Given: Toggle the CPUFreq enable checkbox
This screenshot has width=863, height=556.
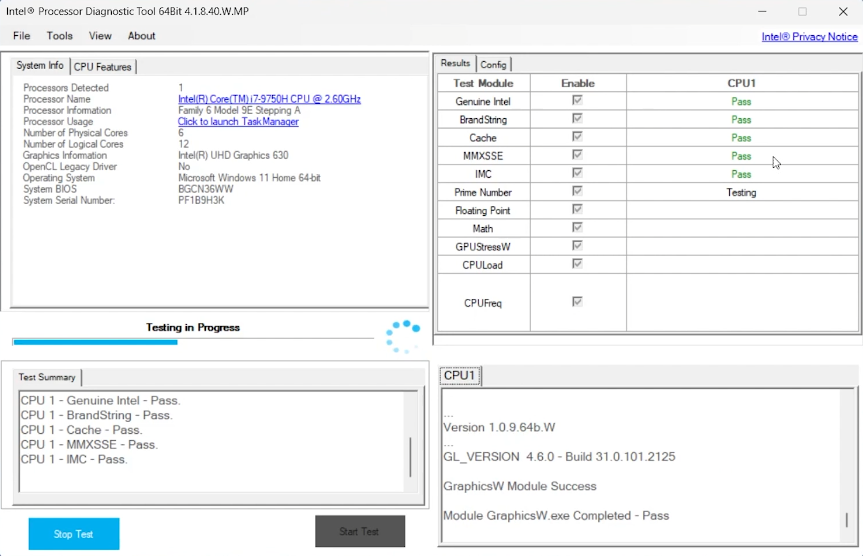Looking at the screenshot, I should tap(578, 302).
